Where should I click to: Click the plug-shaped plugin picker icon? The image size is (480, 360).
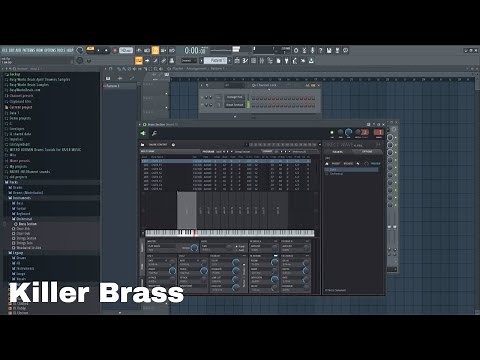click(286, 61)
